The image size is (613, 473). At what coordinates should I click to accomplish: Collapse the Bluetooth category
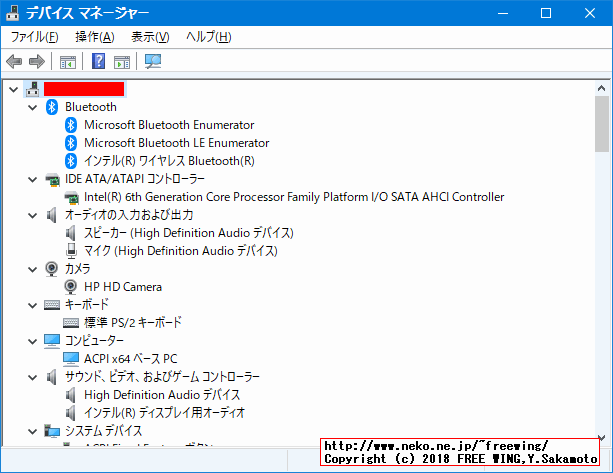(33, 108)
